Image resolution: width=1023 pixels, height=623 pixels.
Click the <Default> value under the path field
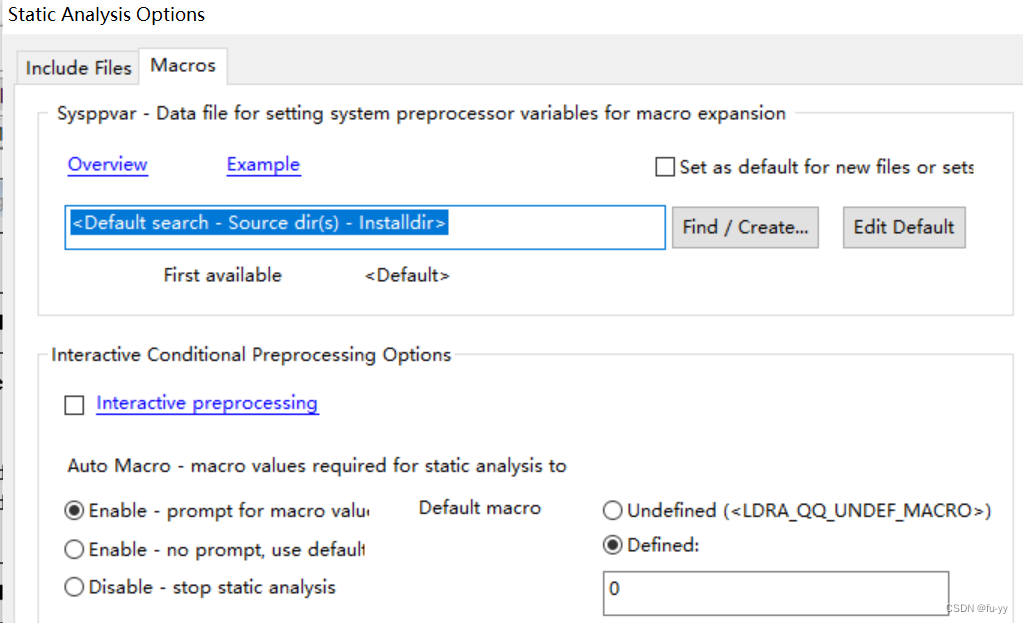(407, 275)
